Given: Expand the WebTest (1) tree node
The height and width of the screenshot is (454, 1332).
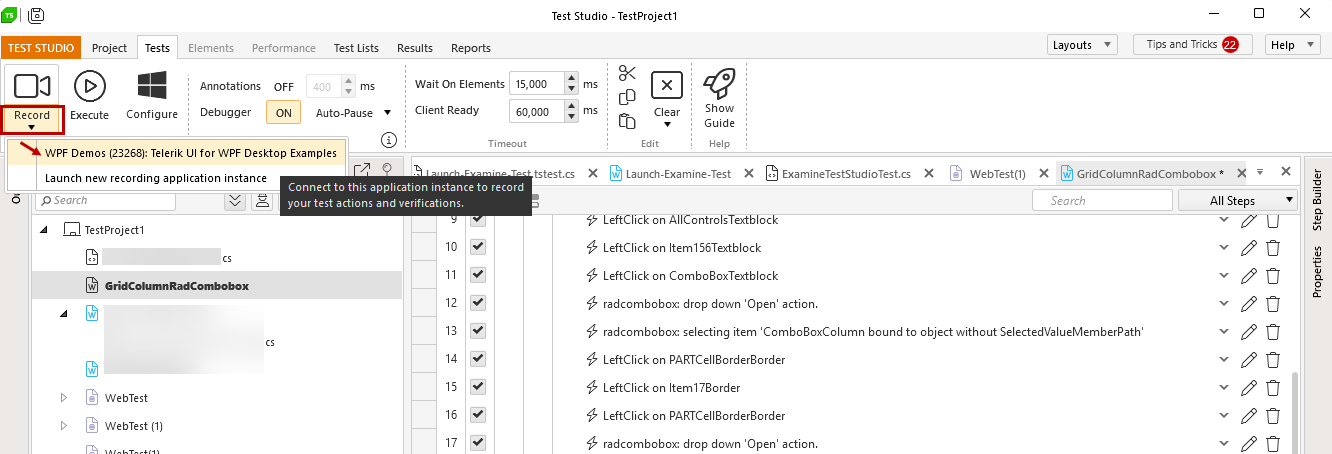Looking at the screenshot, I should tap(64, 425).
